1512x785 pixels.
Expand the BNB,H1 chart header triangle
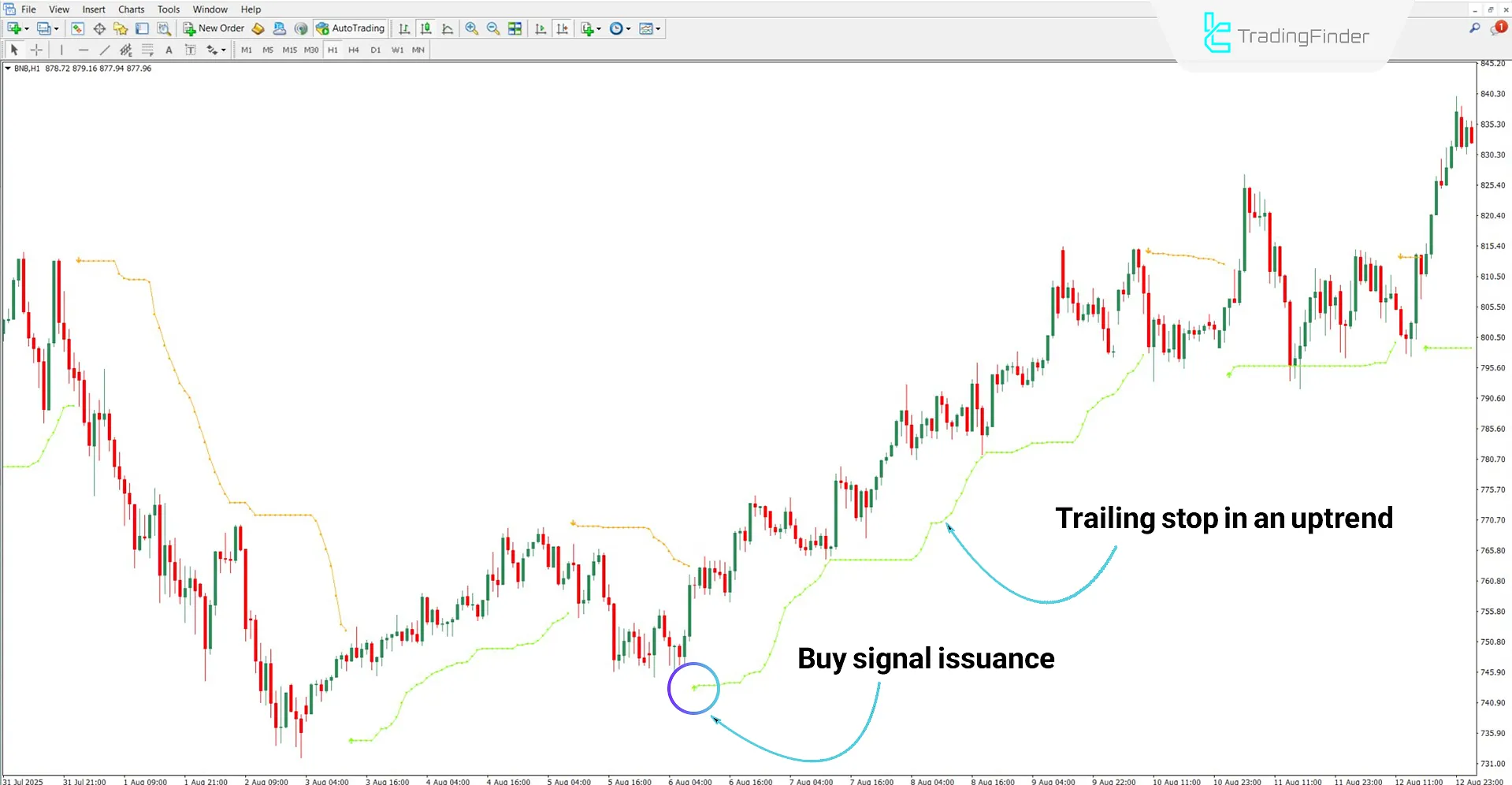click(x=8, y=69)
